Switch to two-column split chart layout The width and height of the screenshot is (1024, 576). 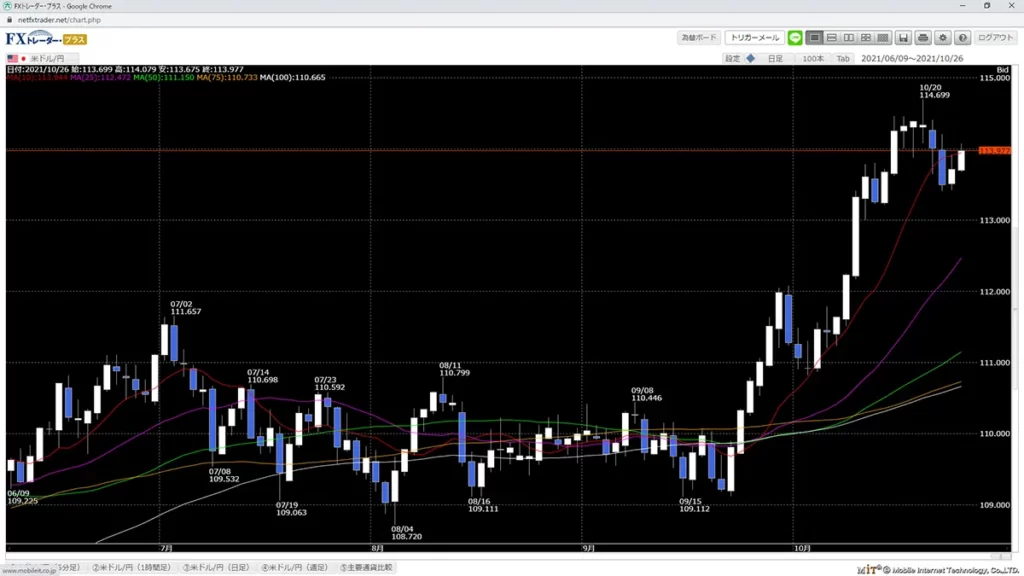(x=849, y=38)
